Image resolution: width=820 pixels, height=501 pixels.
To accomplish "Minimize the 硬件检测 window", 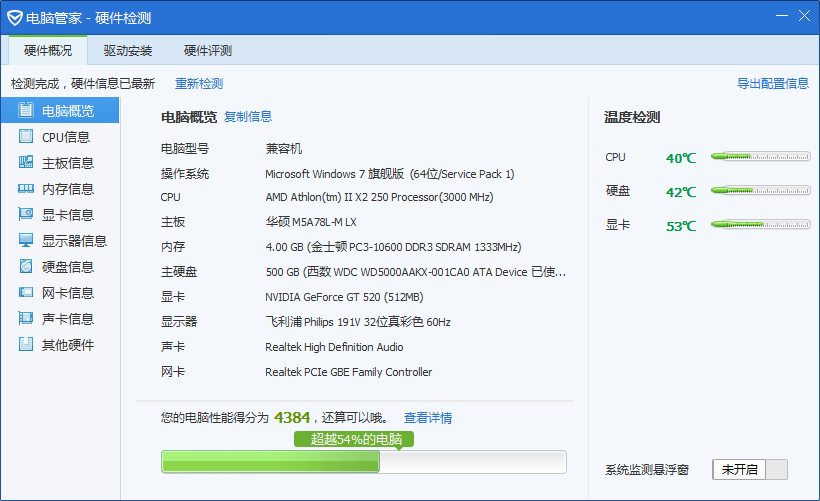I will click(x=782, y=16).
